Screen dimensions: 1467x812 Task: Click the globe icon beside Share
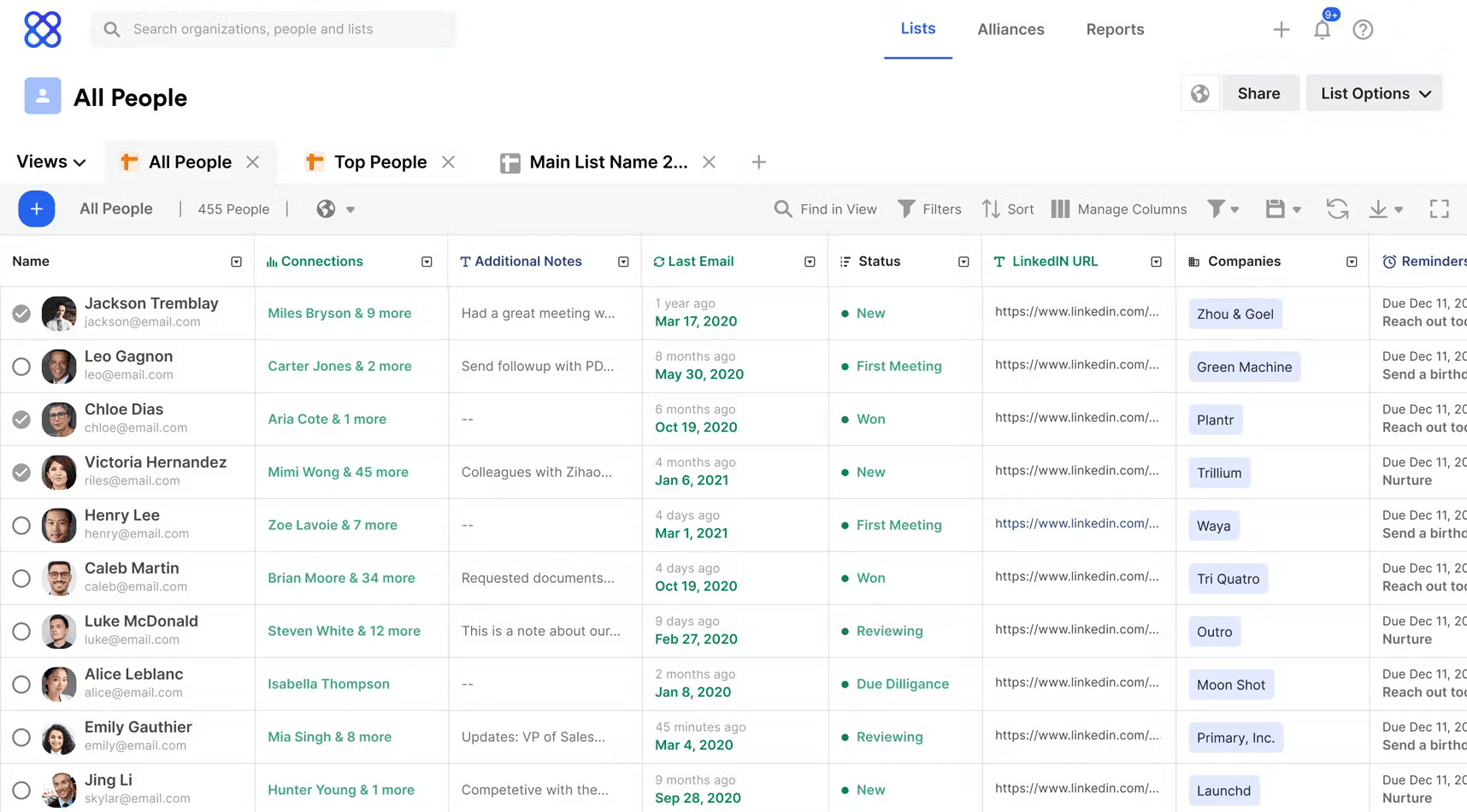(x=1200, y=94)
